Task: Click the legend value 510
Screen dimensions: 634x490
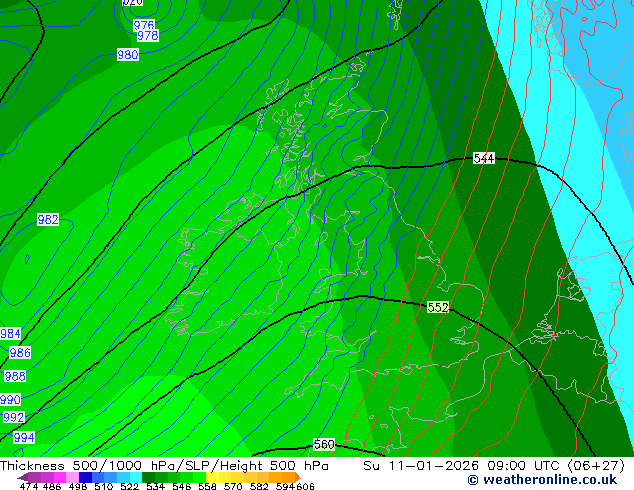Action: click(x=104, y=486)
